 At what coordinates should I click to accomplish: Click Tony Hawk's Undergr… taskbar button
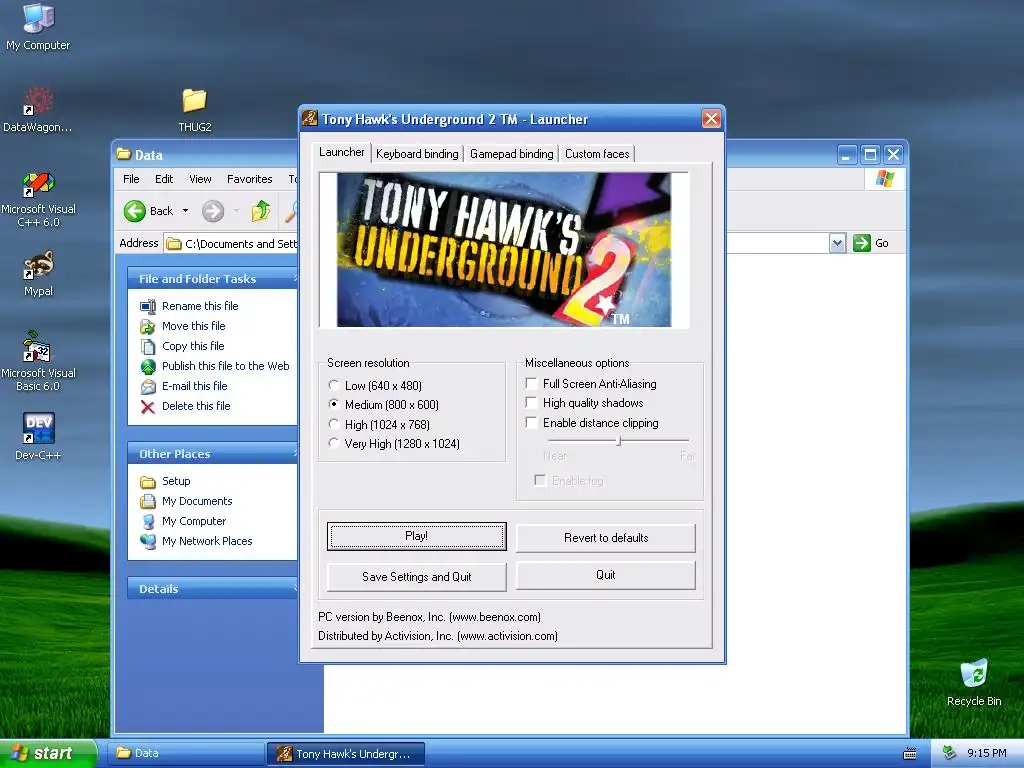tap(346, 754)
